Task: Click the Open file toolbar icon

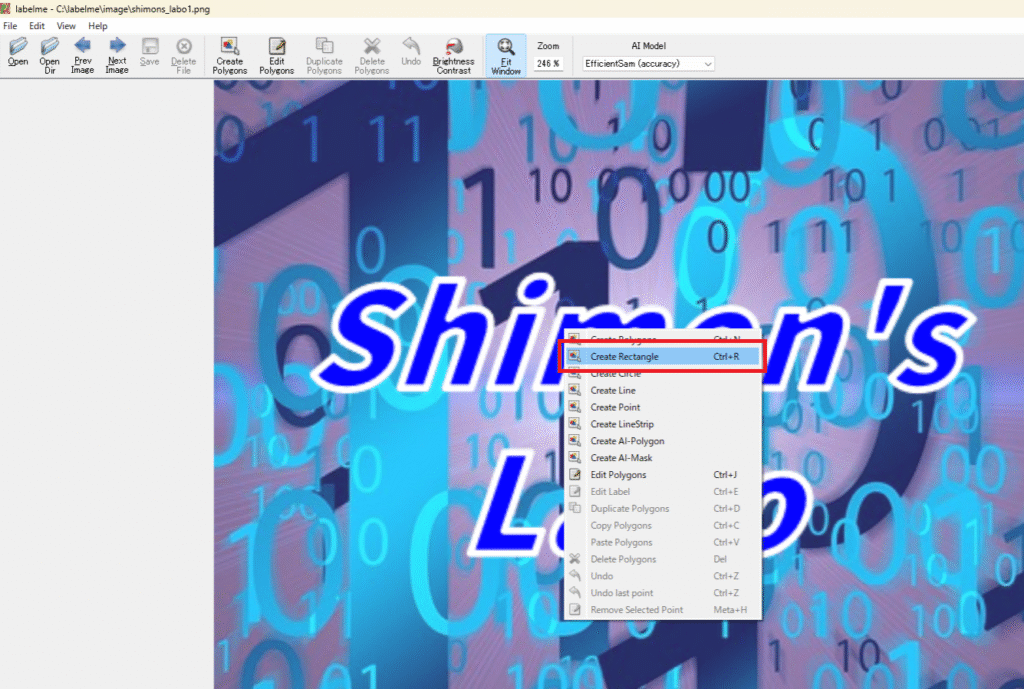Action: [x=18, y=52]
